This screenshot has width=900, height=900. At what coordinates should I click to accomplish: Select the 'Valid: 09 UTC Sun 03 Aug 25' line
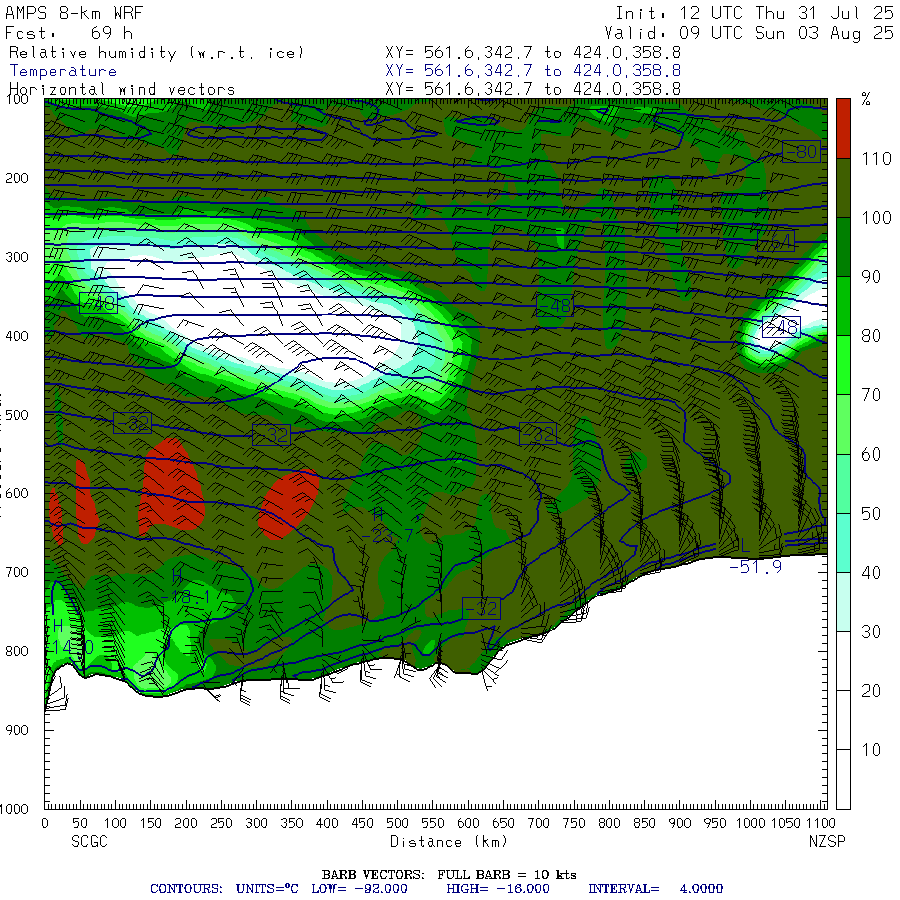coord(748,33)
